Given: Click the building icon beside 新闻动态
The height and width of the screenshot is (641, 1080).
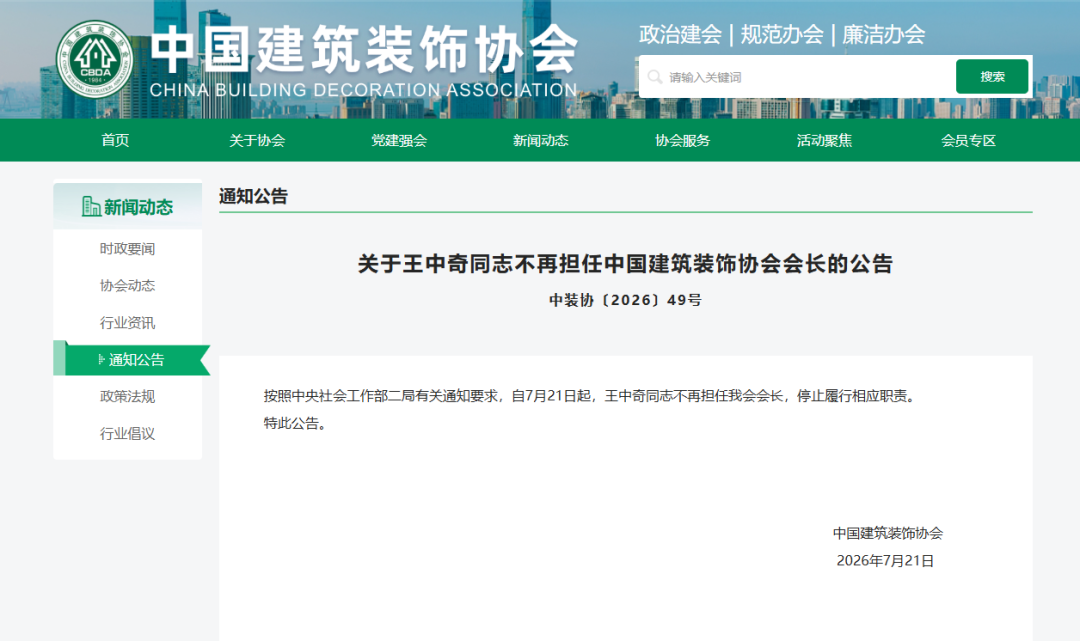Looking at the screenshot, I should click(x=91, y=206).
